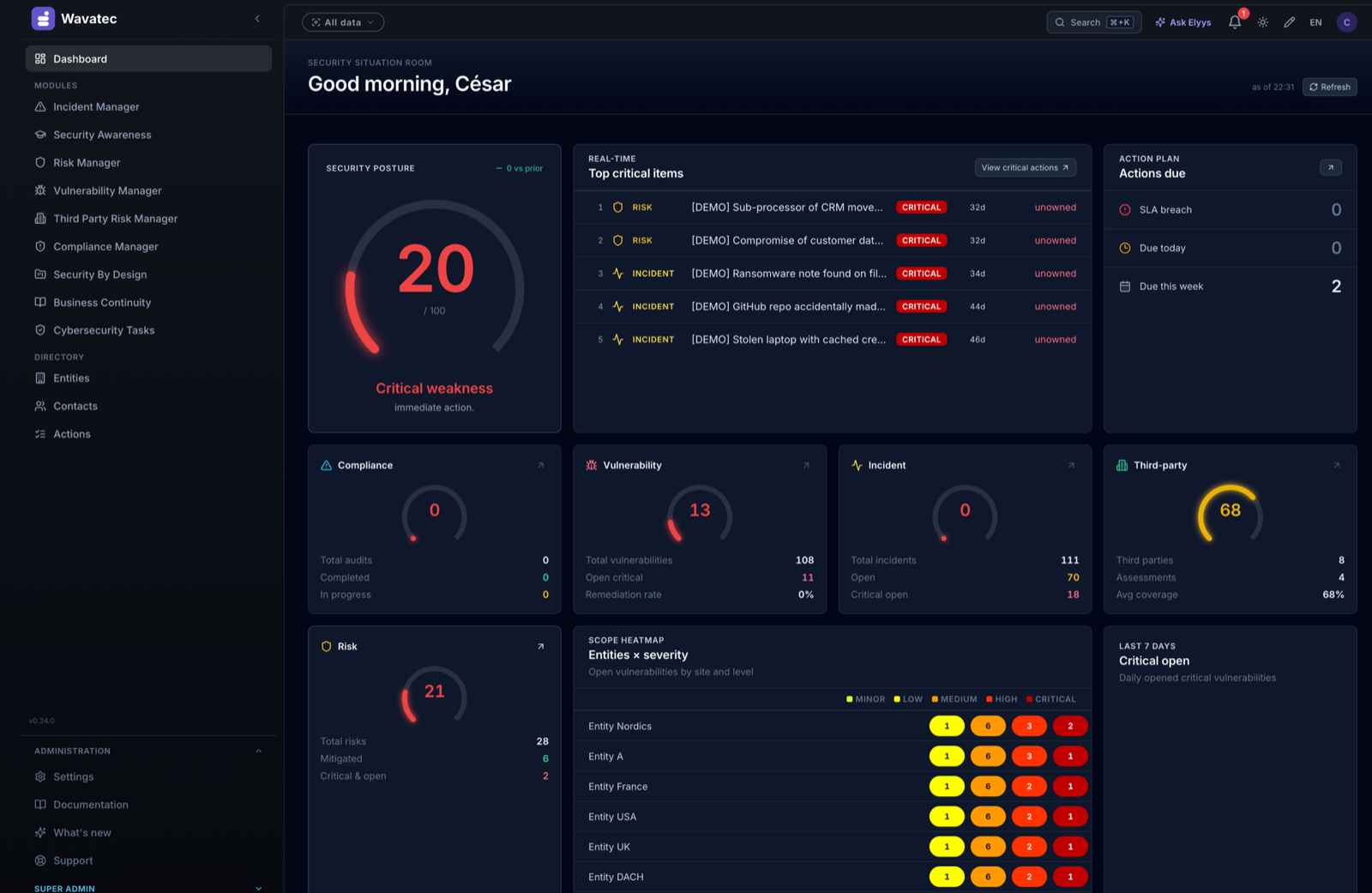Collapse the sidebar with the chevron

tap(257, 18)
